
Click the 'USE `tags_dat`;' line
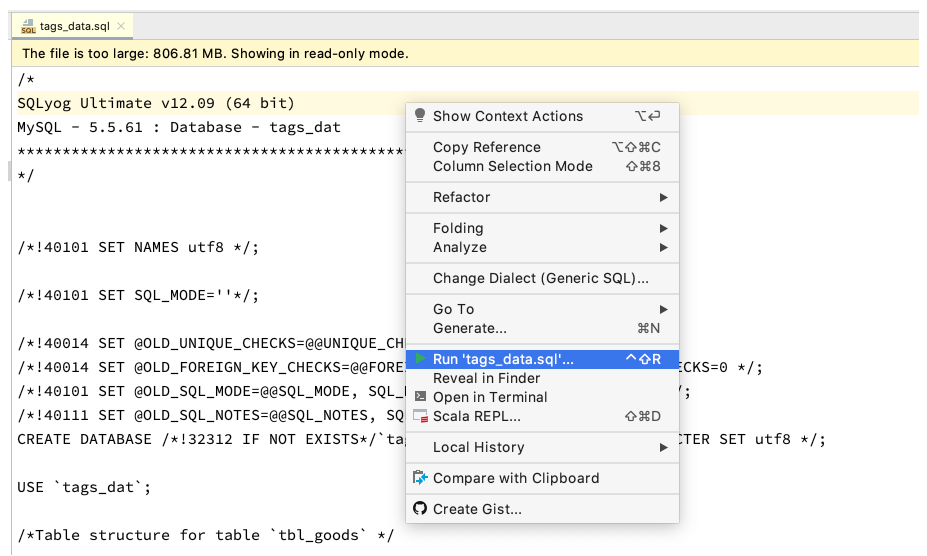tap(84, 487)
